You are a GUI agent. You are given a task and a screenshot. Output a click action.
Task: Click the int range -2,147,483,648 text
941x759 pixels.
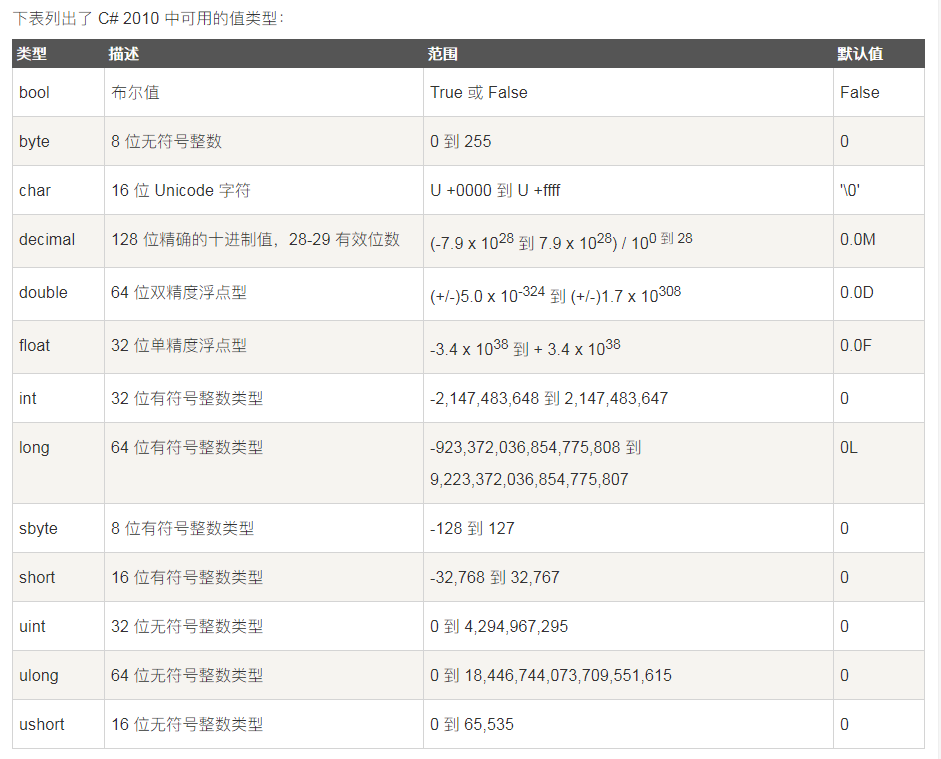pyautogui.click(x=484, y=398)
